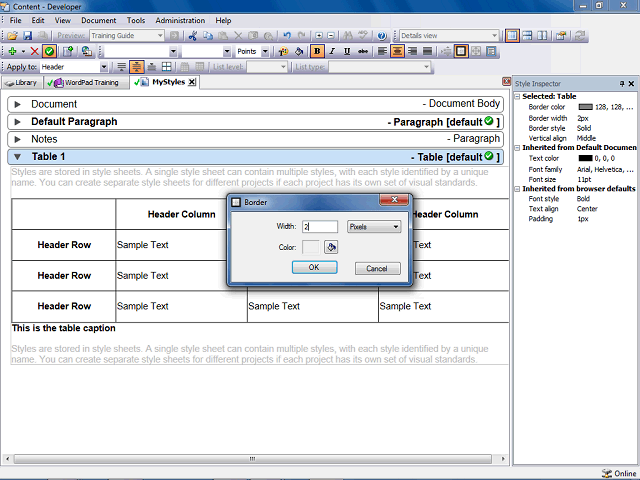
Task: Click the paint bucket background color icon
Action: point(299,51)
